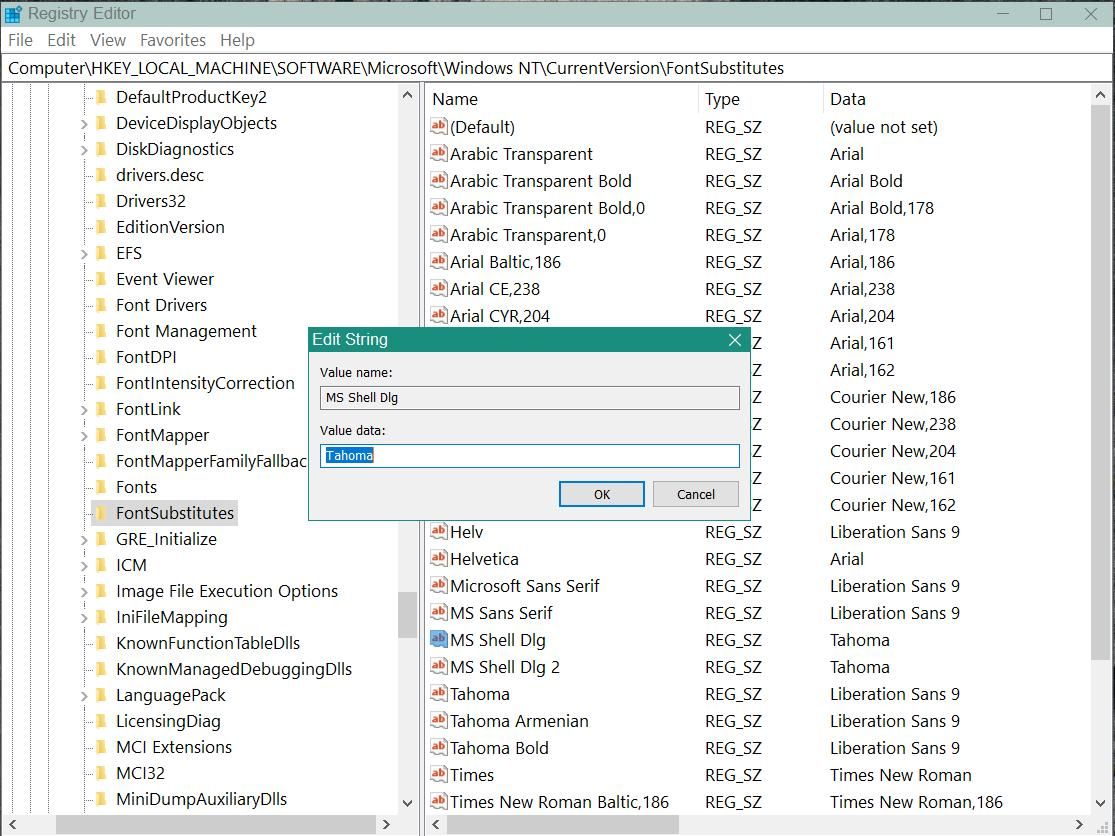Expand the GRE_Initialize key
This screenshot has height=836, width=1115.
(84, 540)
